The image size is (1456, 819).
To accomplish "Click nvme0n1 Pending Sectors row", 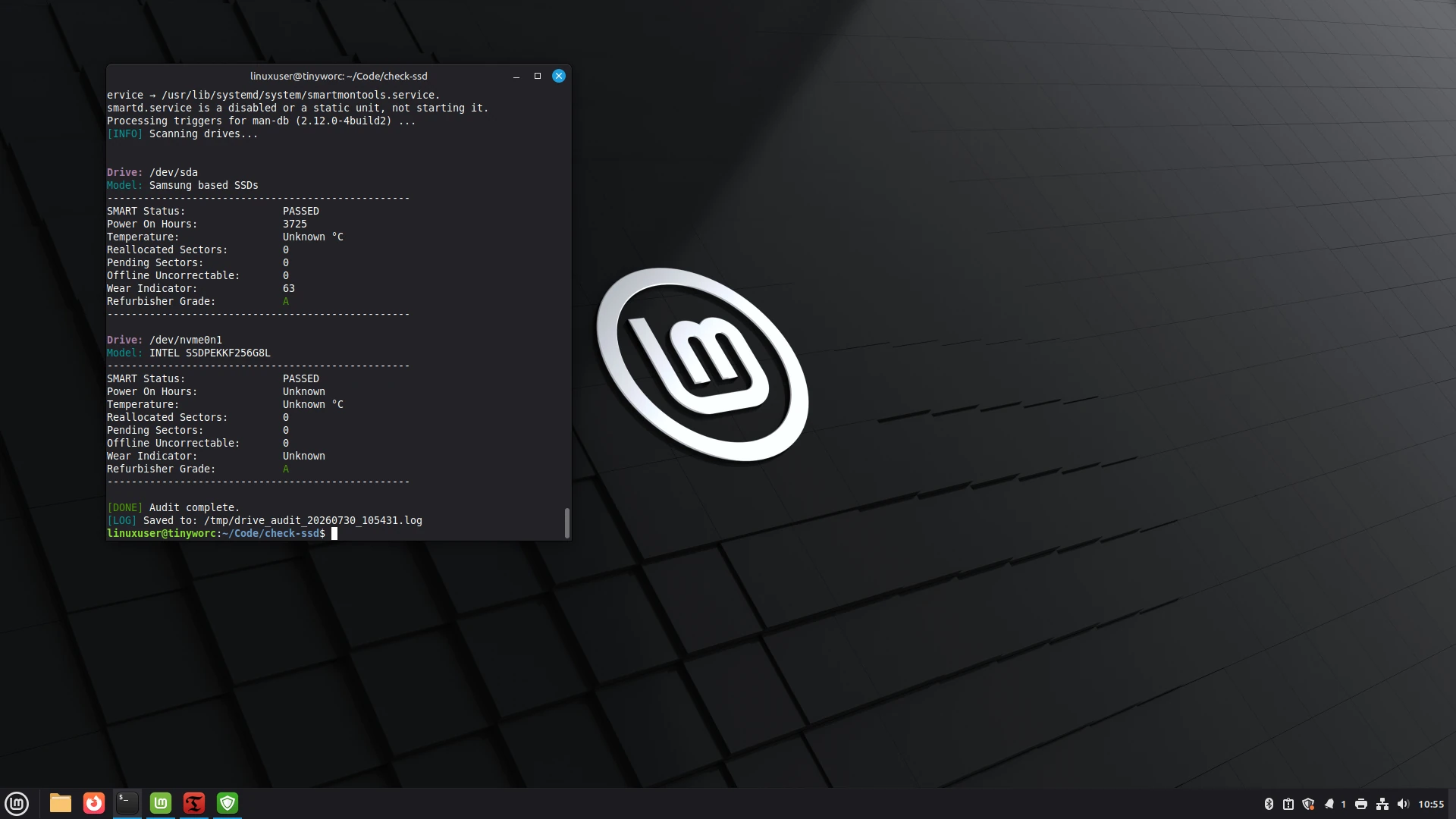I will coord(198,431).
